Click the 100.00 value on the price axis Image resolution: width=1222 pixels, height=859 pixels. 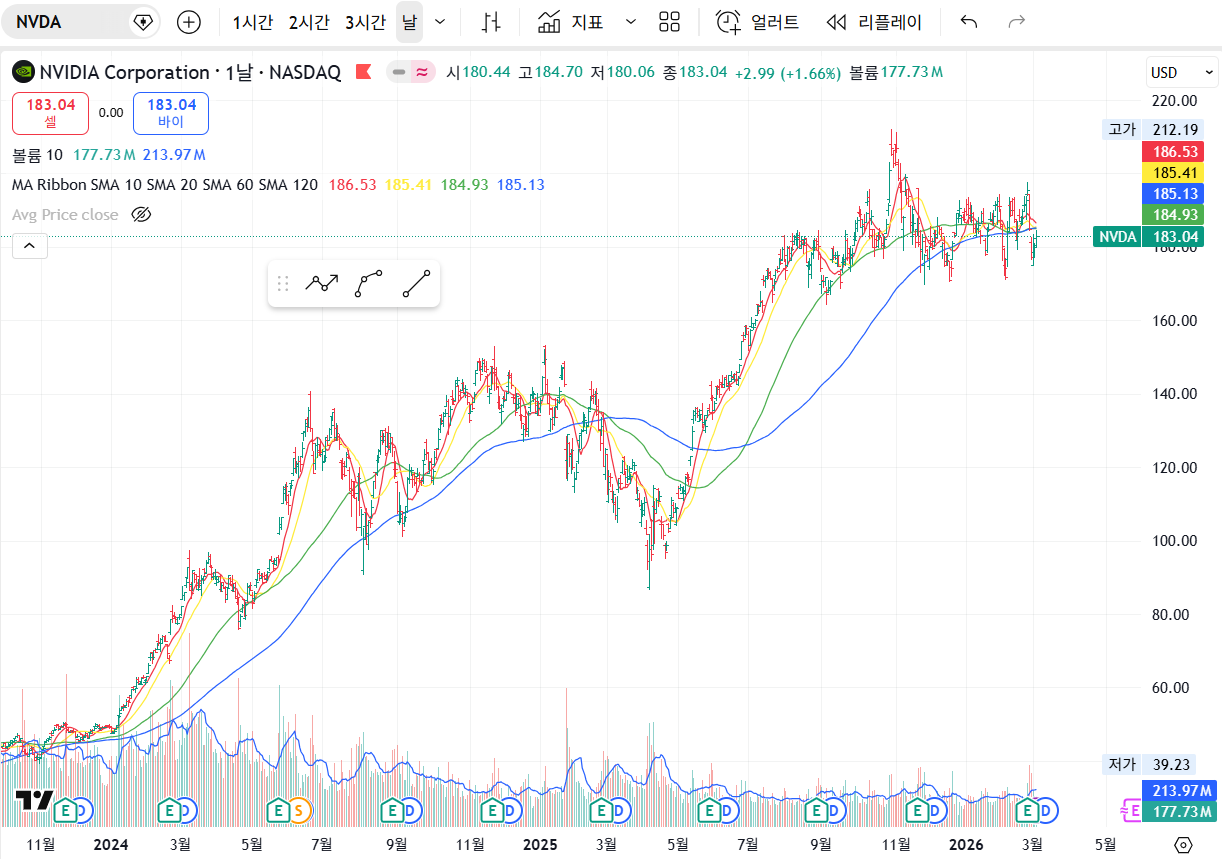[1175, 541]
